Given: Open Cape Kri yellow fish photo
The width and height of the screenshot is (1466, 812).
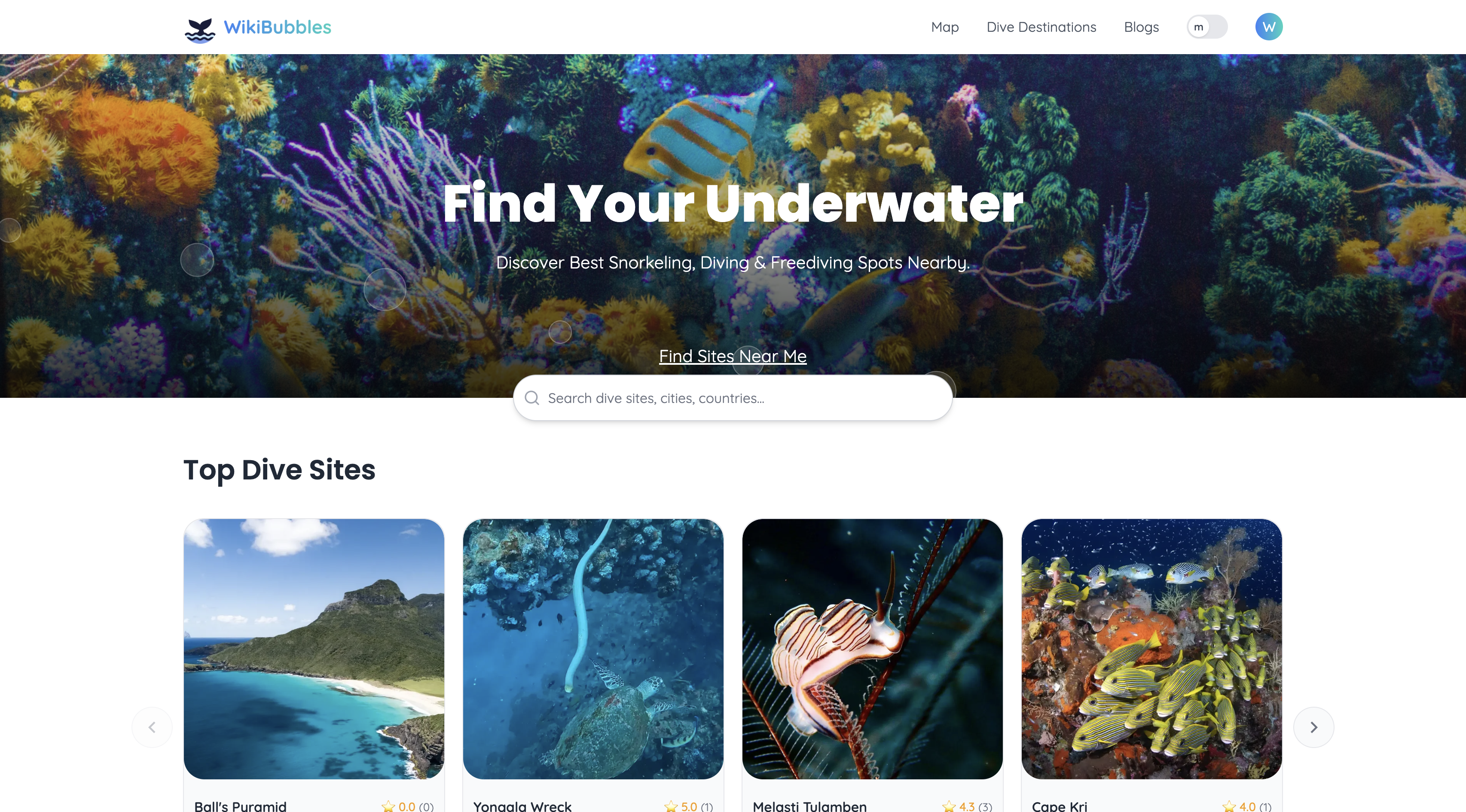Looking at the screenshot, I should point(1151,649).
